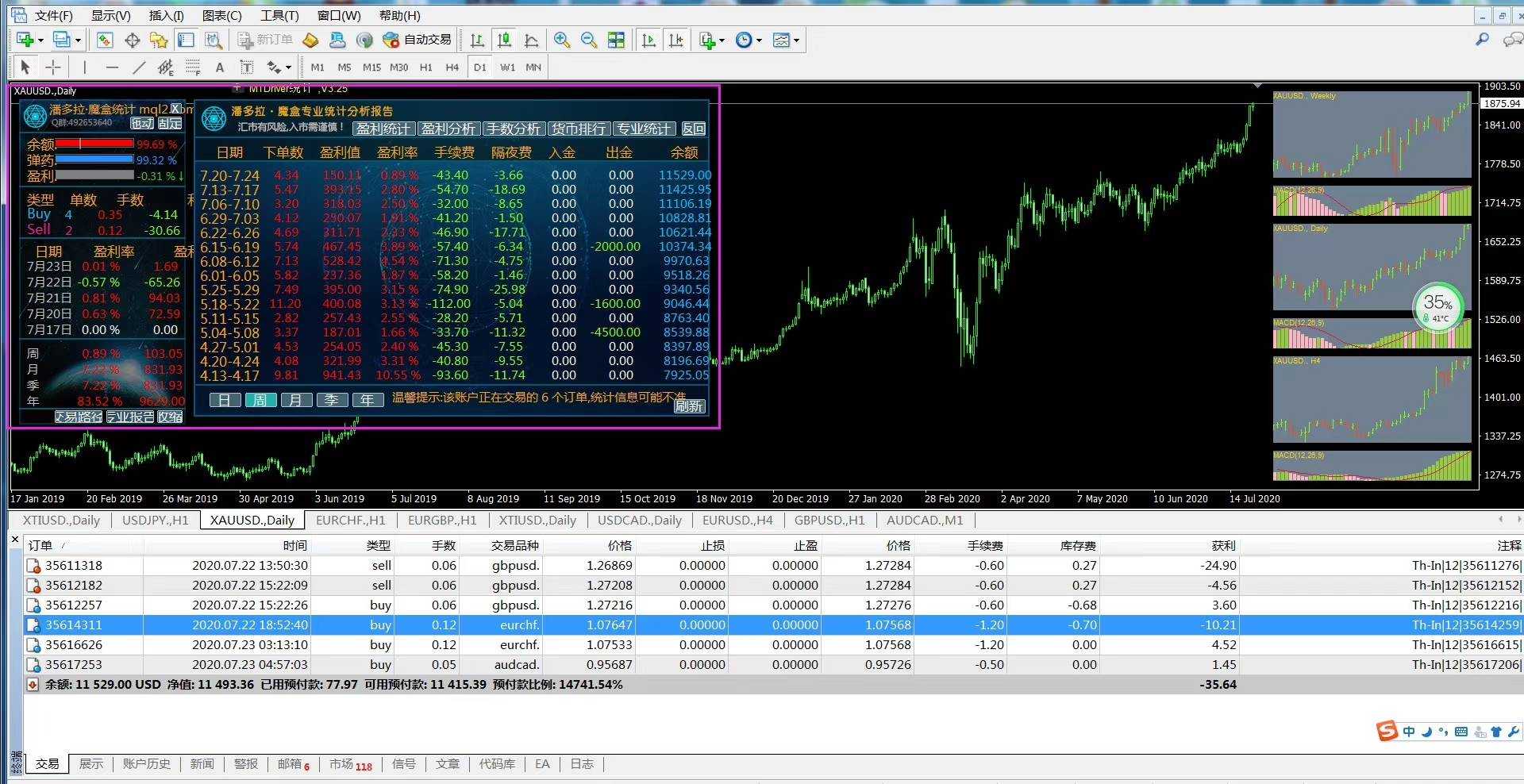The image size is (1524, 784).
Task: Open the 新订单 new order button
Action: click(x=266, y=40)
